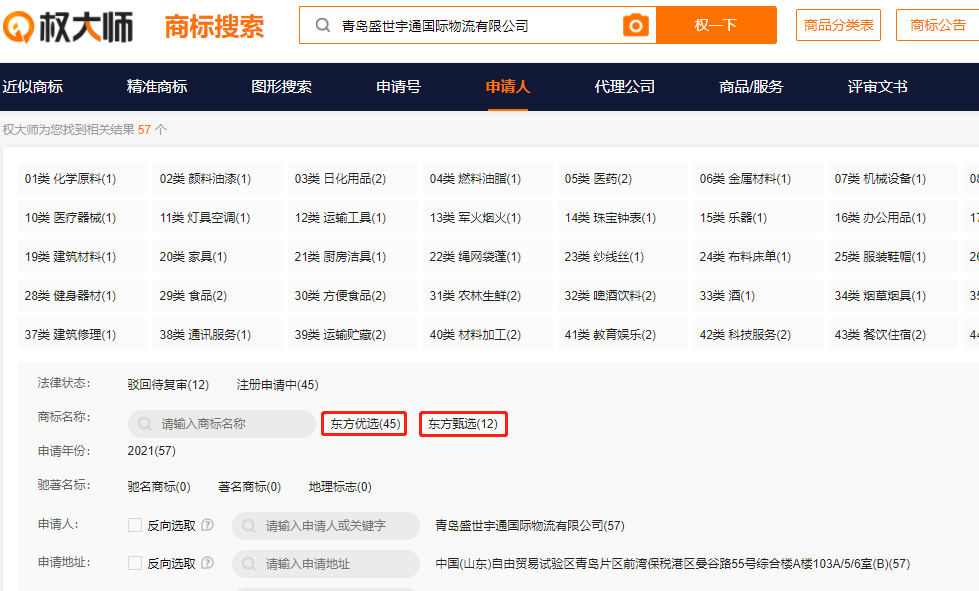Select category 07类 机械设备(1)

coord(893,178)
